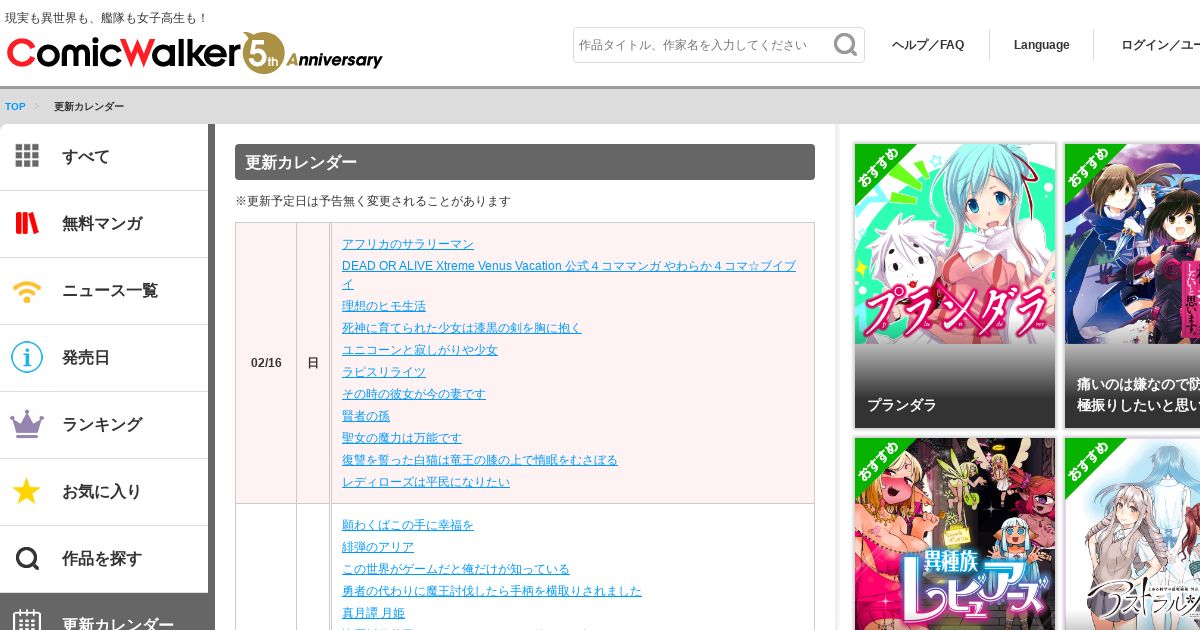Open the 理想のヒモ生活 link
This screenshot has width=1200, height=630.
pyautogui.click(x=384, y=306)
